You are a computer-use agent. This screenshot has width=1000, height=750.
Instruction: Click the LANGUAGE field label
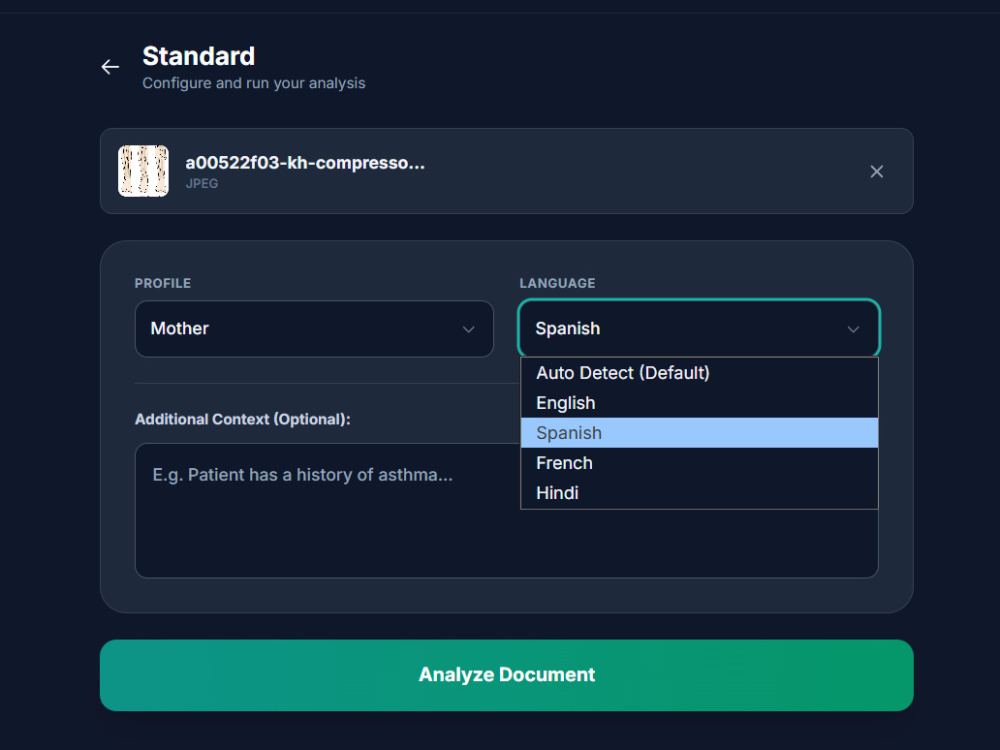pos(557,283)
